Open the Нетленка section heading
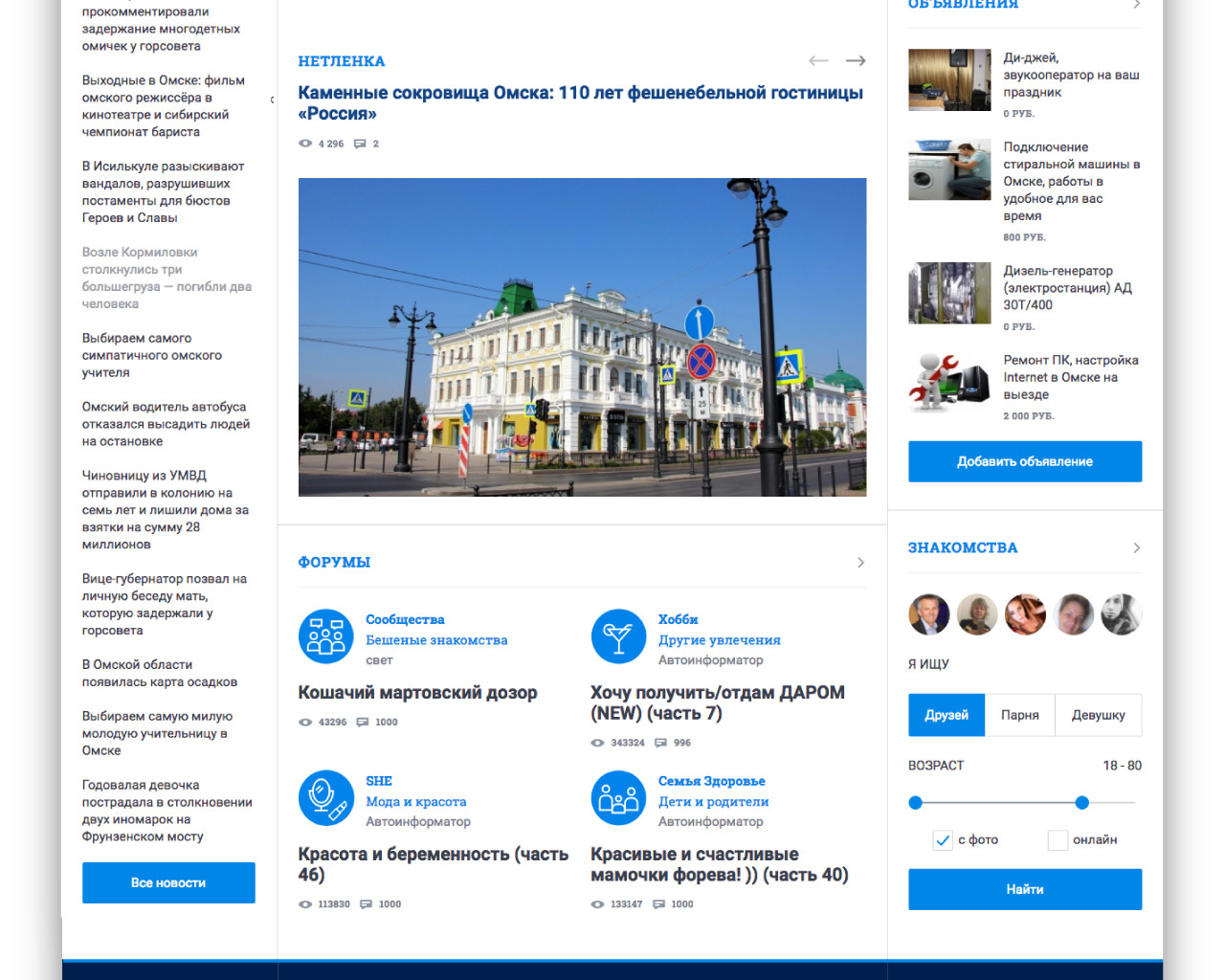1225x980 pixels. (342, 61)
